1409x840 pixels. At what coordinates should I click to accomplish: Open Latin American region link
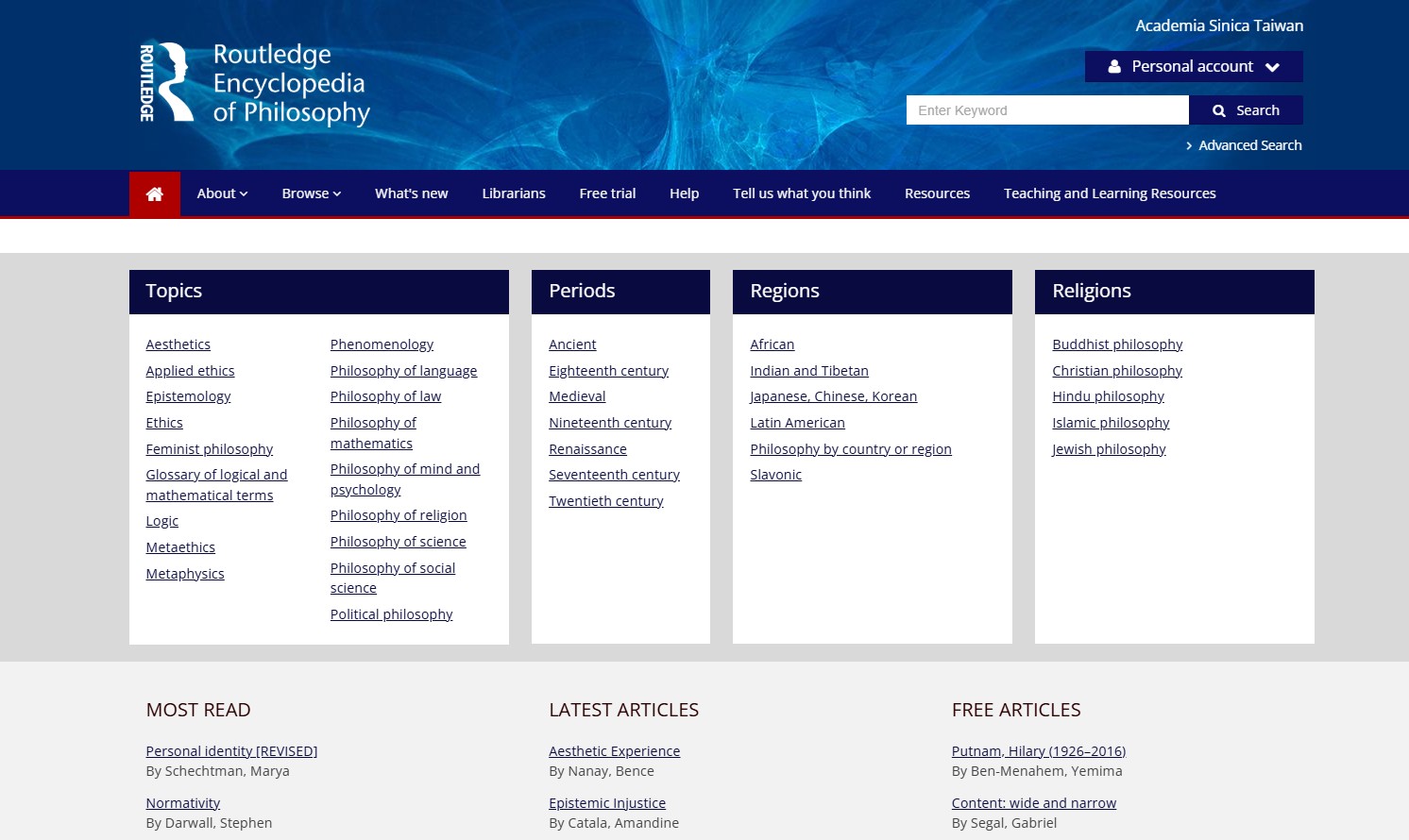pos(797,423)
